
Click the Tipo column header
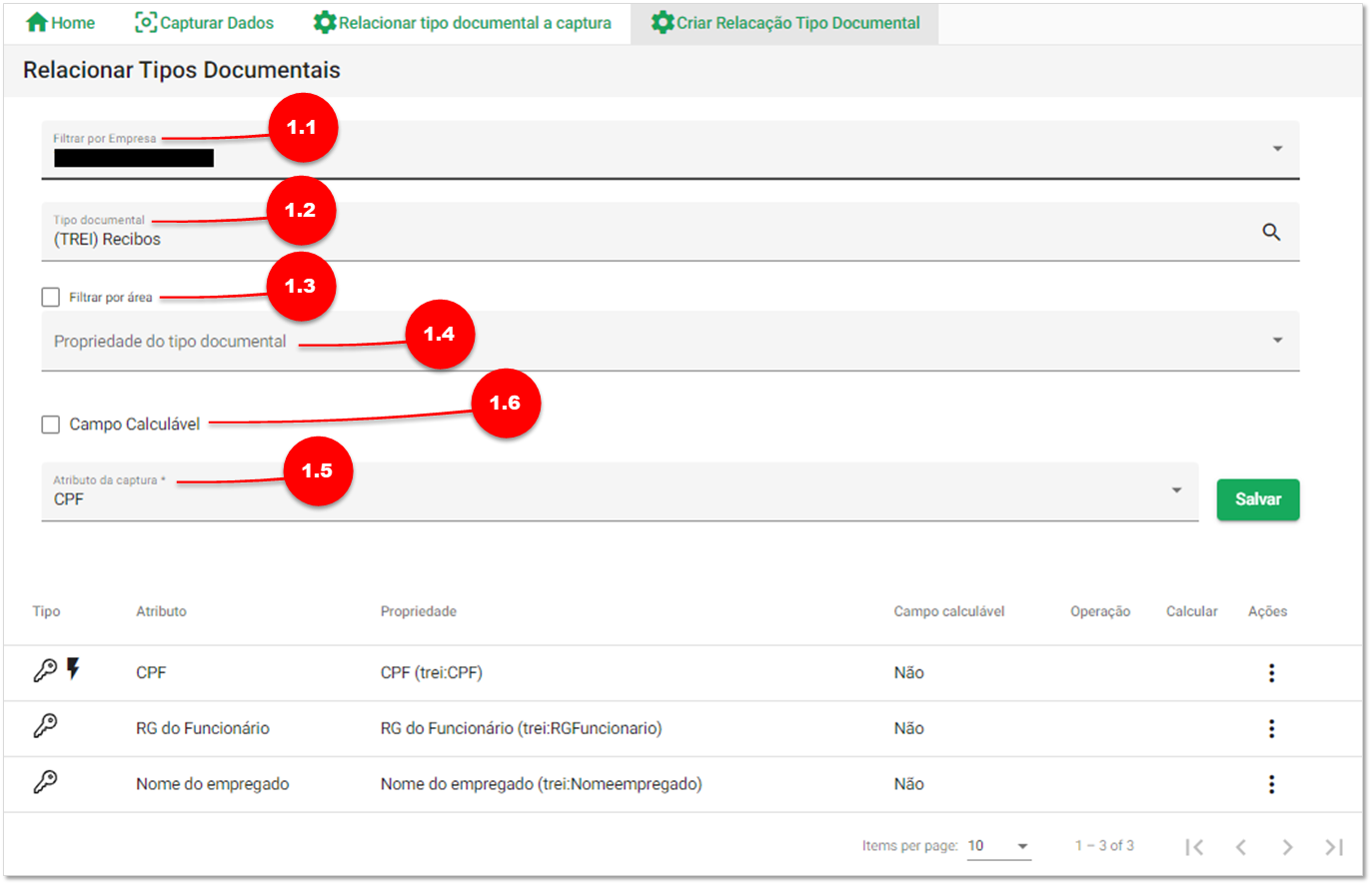[46, 611]
